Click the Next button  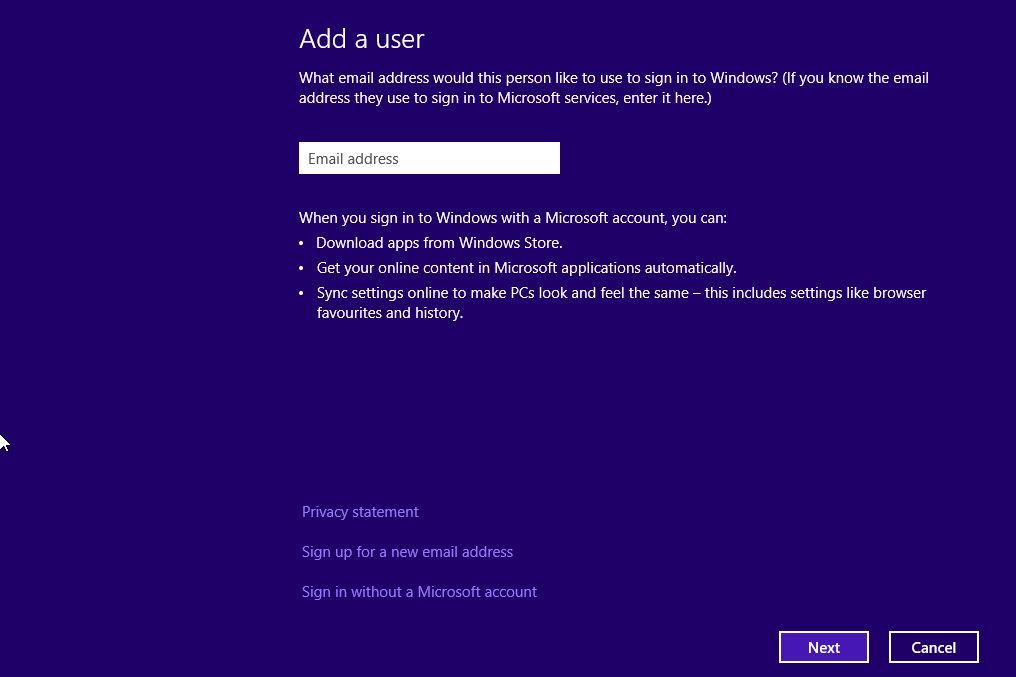[824, 647]
